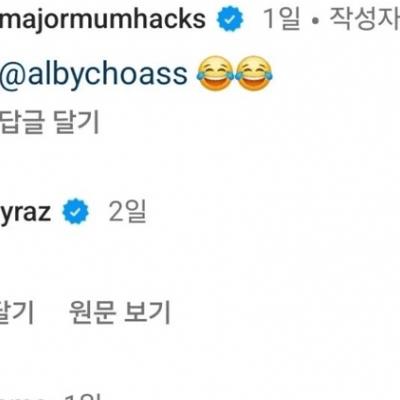Screen dimensions: 400x400
Task: Open the @albychoass mention
Action: point(94,74)
